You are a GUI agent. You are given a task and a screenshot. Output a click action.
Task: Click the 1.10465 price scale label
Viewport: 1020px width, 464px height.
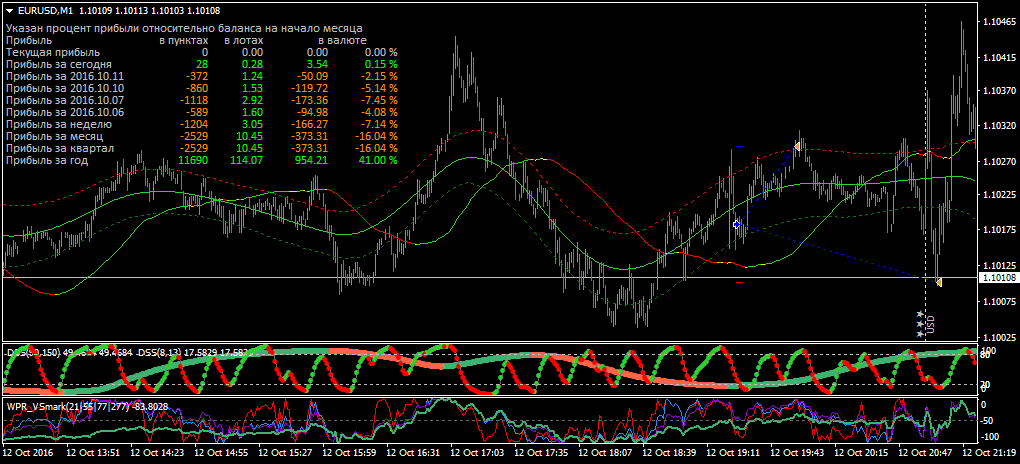[1000, 22]
